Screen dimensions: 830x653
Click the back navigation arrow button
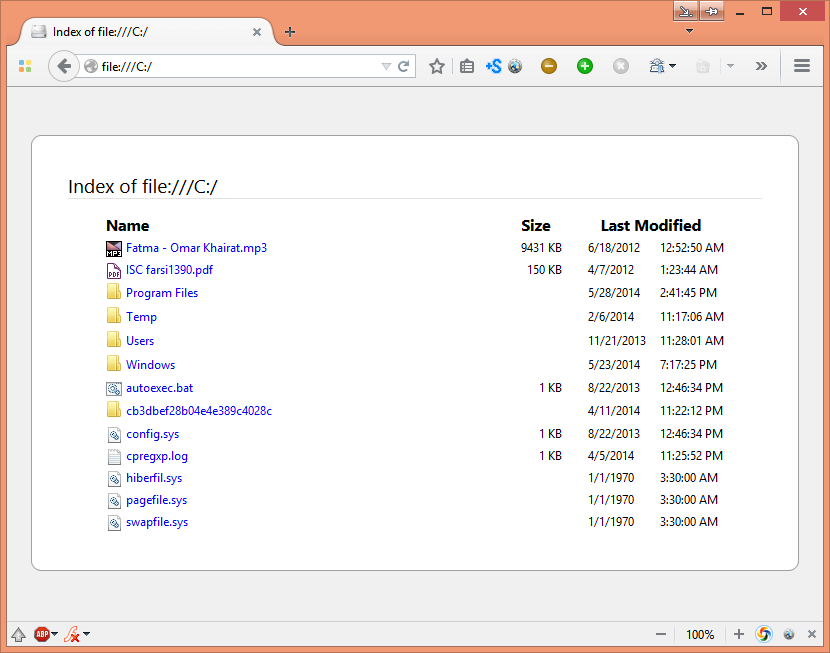(x=64, y=66)
